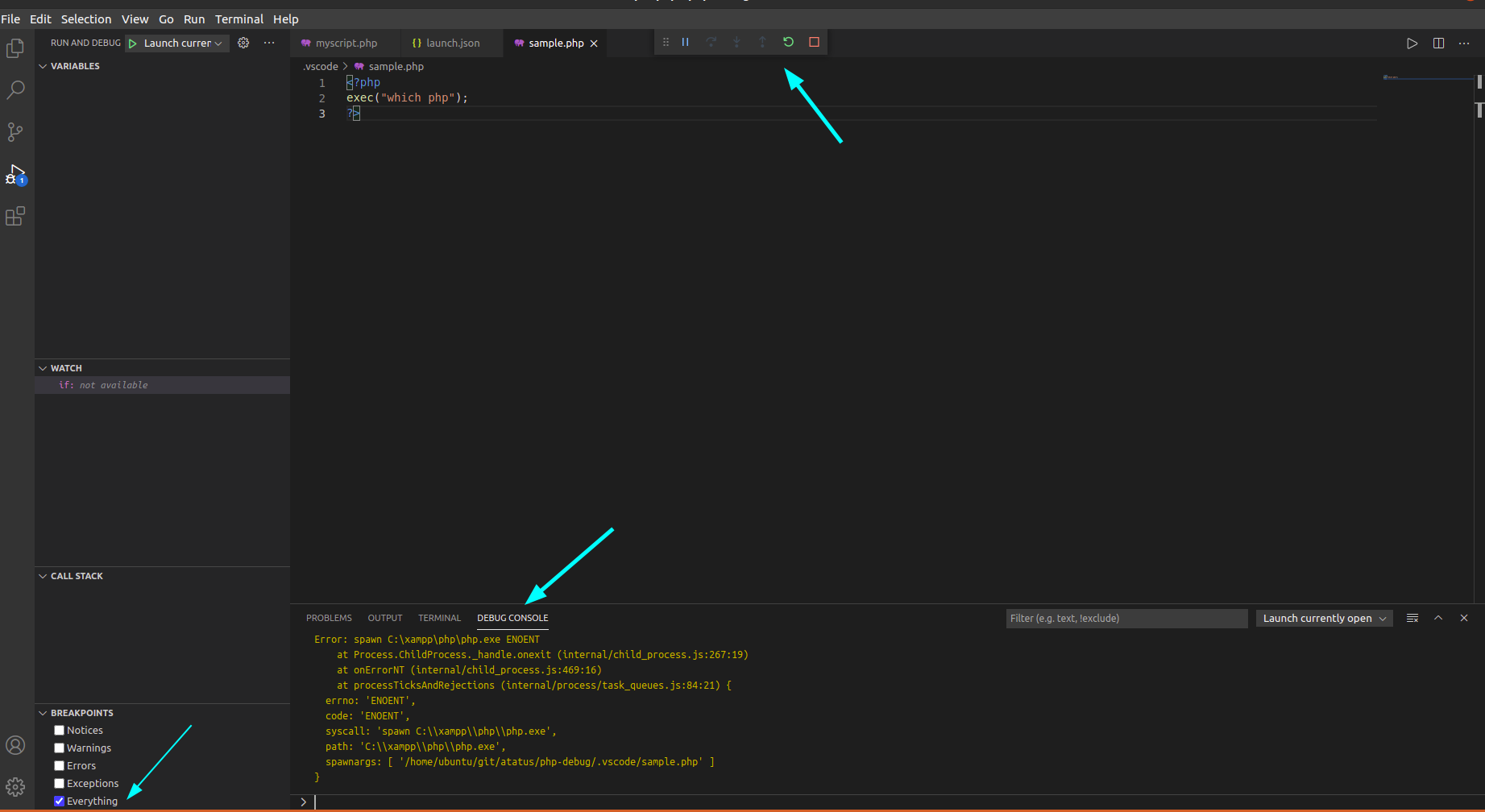Screen dimensions: 1485x812
Task: Open the Run and Debug view
Action: pos(15,174)
